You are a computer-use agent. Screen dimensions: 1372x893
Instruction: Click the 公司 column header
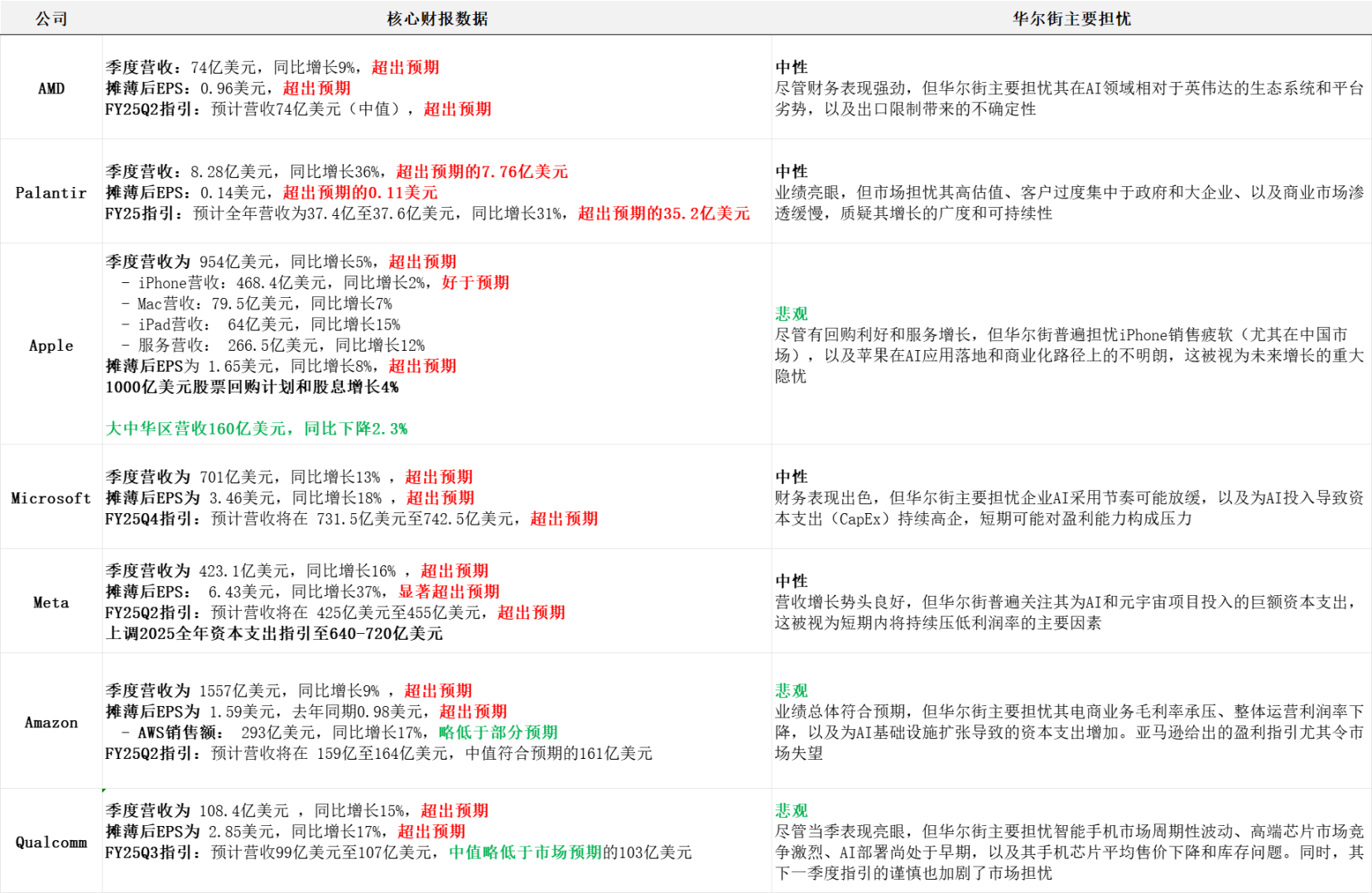pos(51,18)
